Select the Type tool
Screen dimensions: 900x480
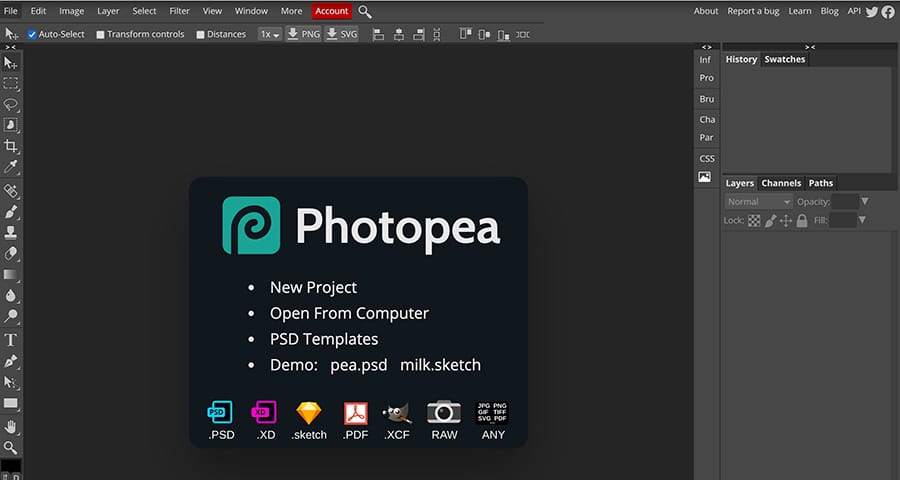click(x=10, y=340)
